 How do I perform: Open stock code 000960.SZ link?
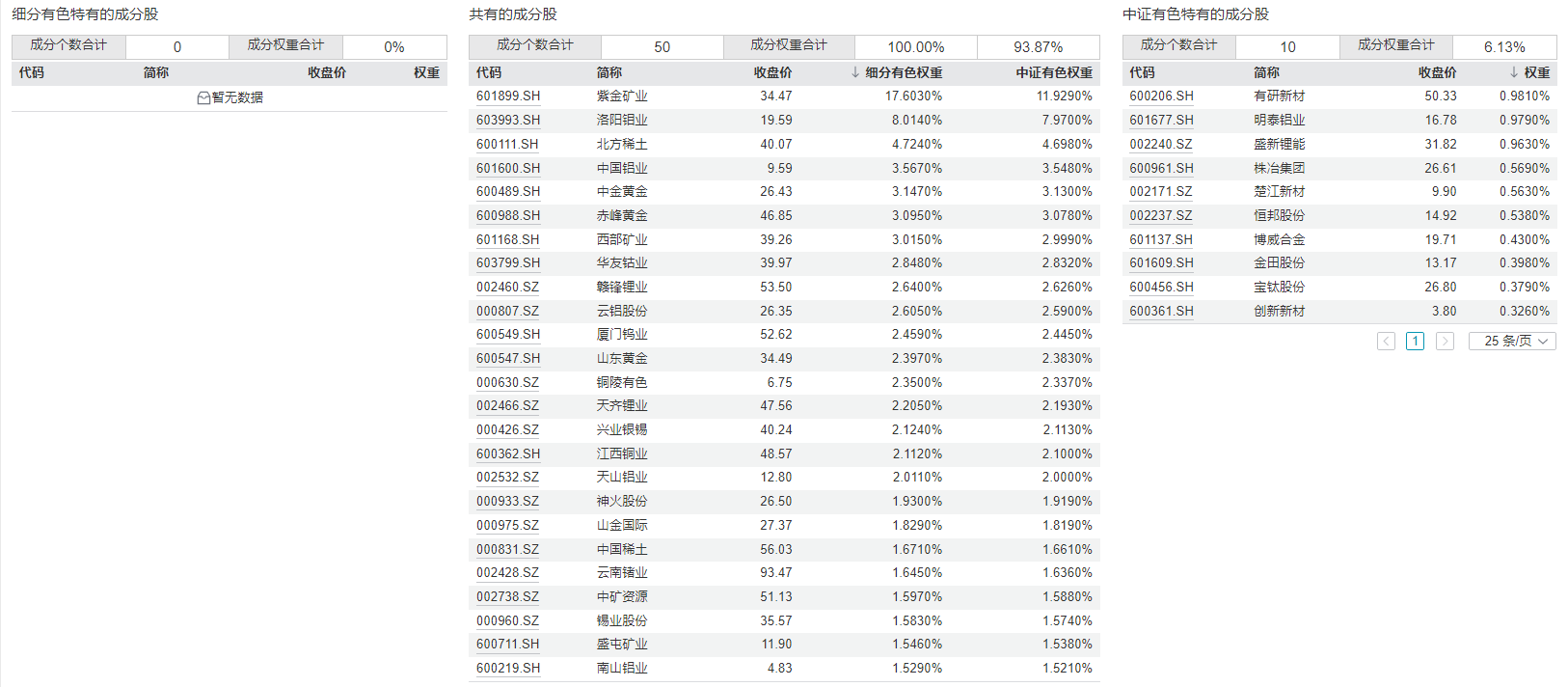pos(508,620)
